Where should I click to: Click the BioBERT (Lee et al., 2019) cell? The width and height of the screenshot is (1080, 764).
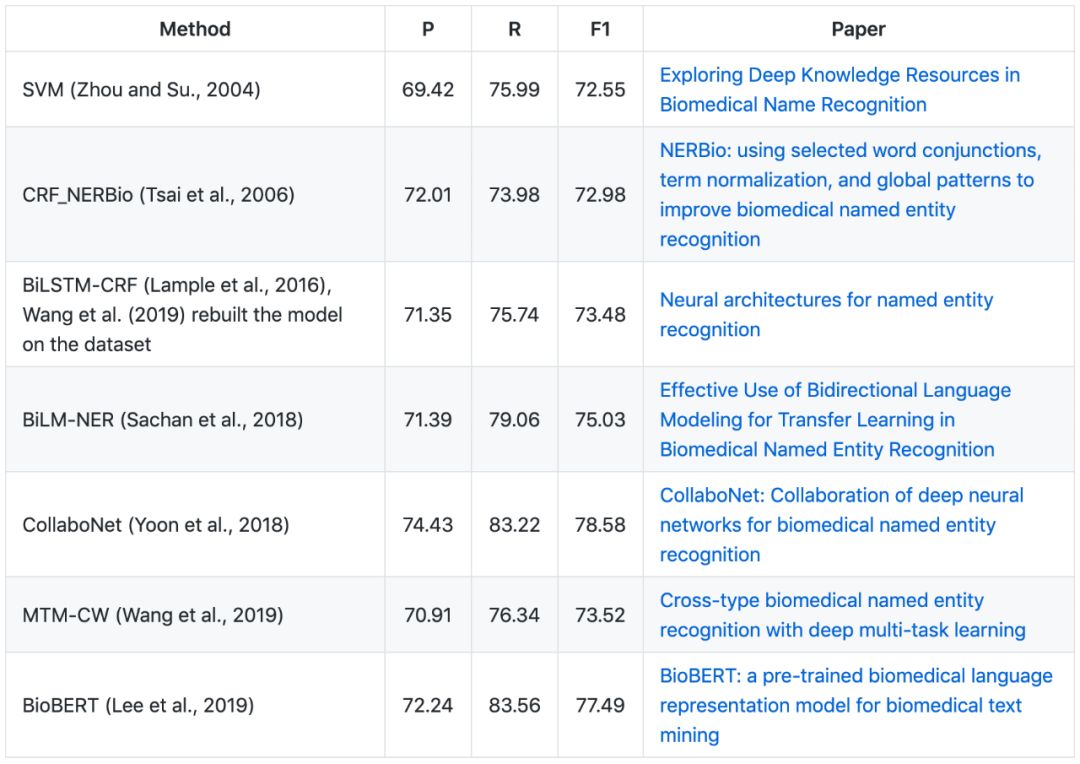pos(138,706)
